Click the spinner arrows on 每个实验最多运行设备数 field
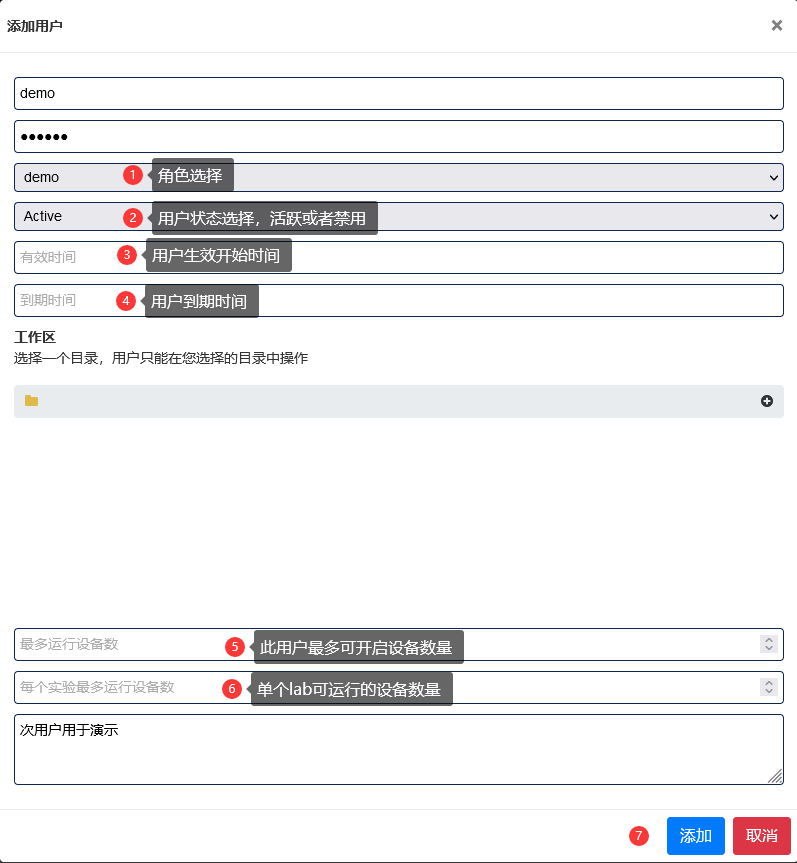Viewport: 797px width, 863px height. (x=768, y=687)
